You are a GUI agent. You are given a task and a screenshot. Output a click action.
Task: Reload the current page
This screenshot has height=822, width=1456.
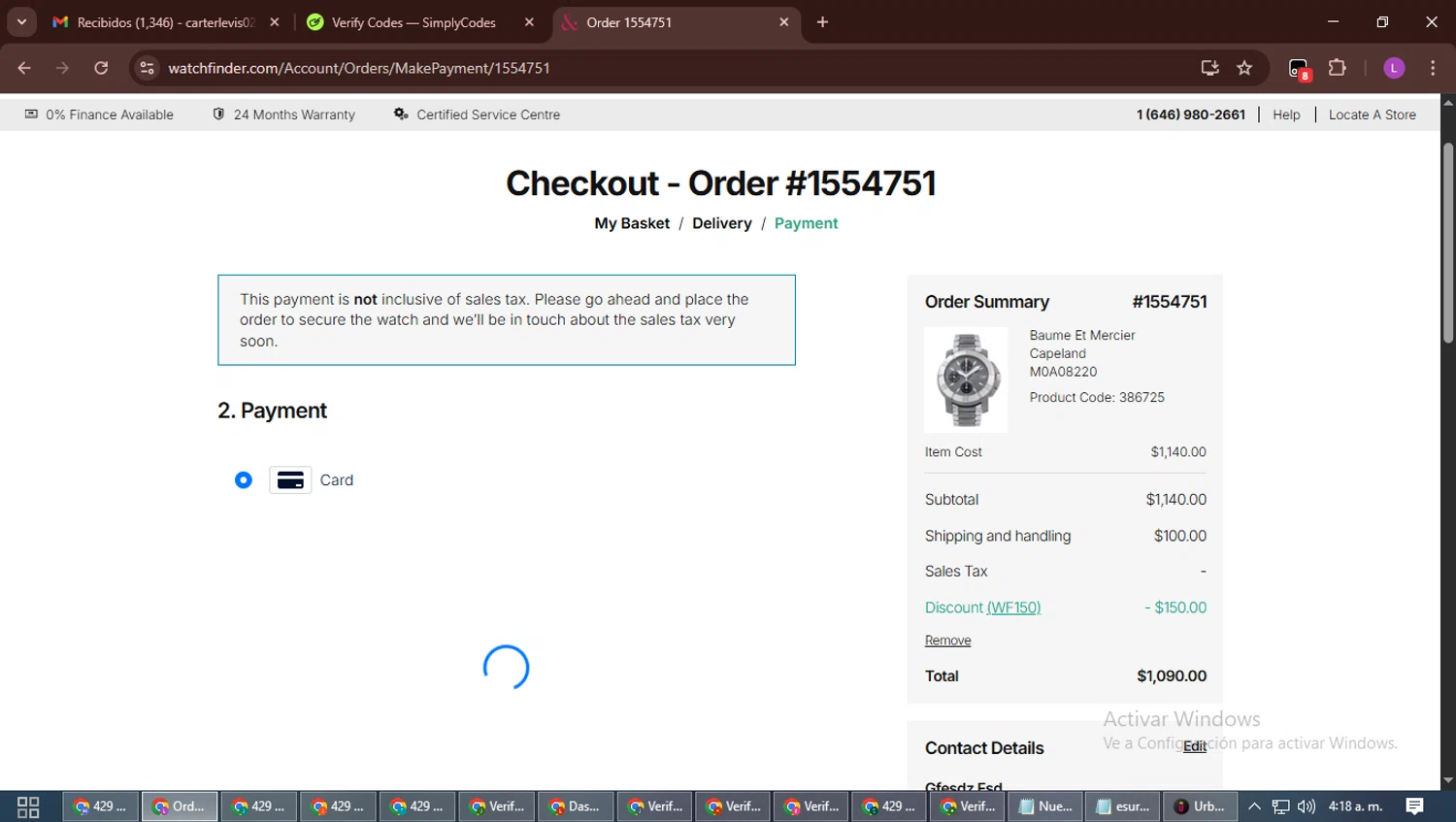[101, 68]
